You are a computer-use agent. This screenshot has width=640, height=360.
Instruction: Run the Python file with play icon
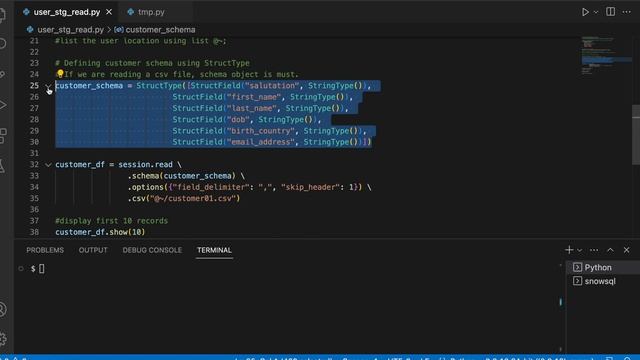(x=585, y=12)
